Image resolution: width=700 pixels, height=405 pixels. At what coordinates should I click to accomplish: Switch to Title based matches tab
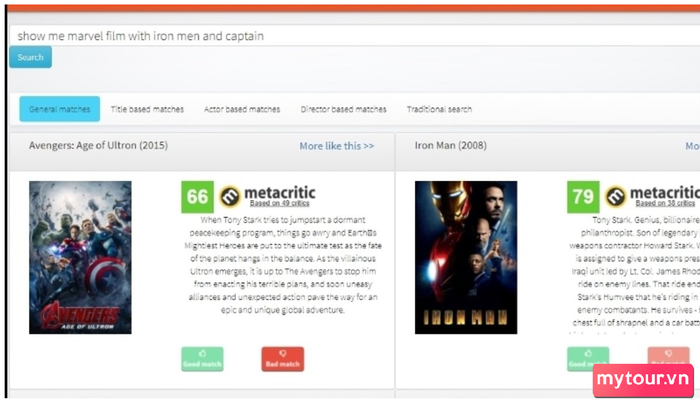pos(147,109)
